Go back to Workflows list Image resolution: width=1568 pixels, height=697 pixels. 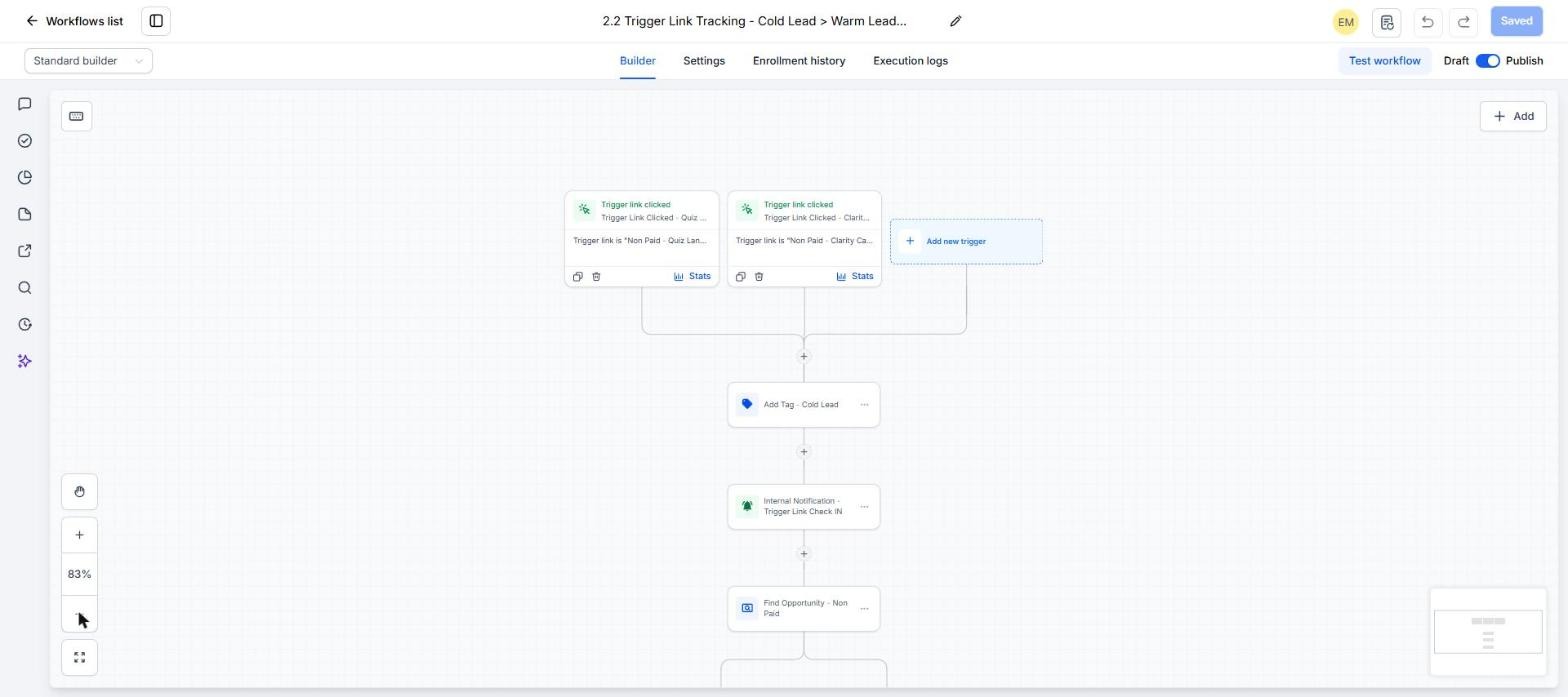tap(74, 21)
